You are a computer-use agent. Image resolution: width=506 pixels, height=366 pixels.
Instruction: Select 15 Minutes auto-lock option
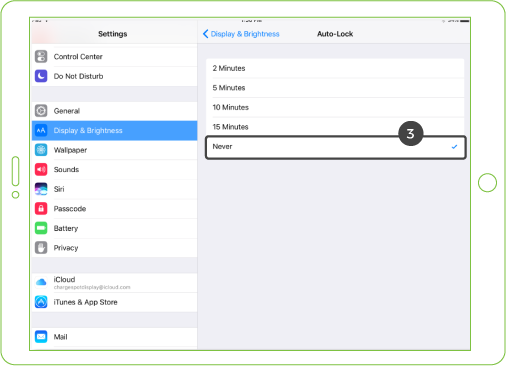335,127
